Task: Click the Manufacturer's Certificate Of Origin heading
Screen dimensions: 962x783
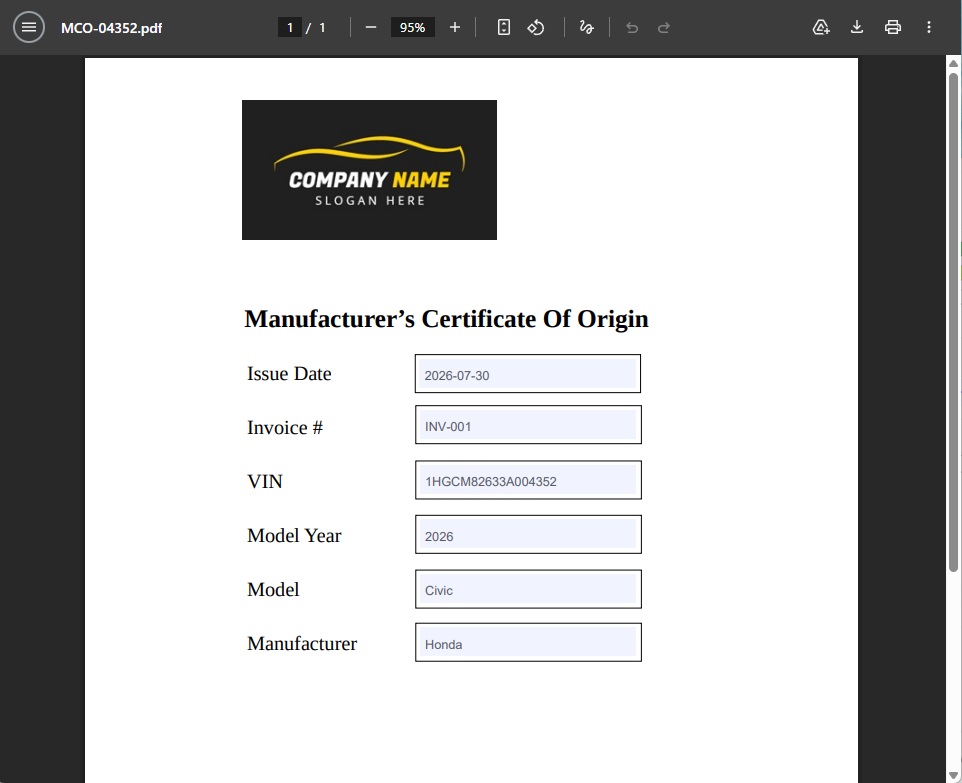Action: tap(447, 319)
